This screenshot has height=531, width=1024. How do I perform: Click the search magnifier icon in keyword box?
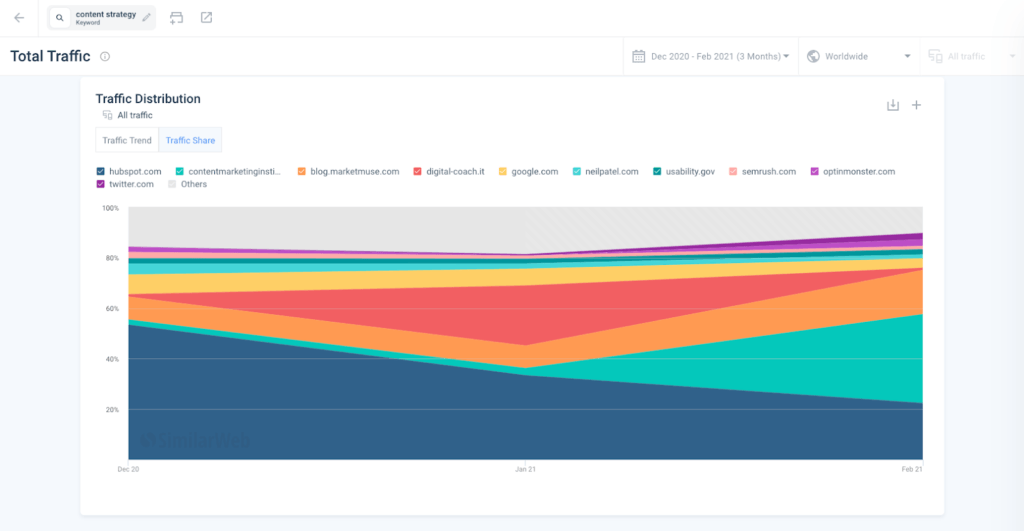pyautogui.click(x=60, y=18)
